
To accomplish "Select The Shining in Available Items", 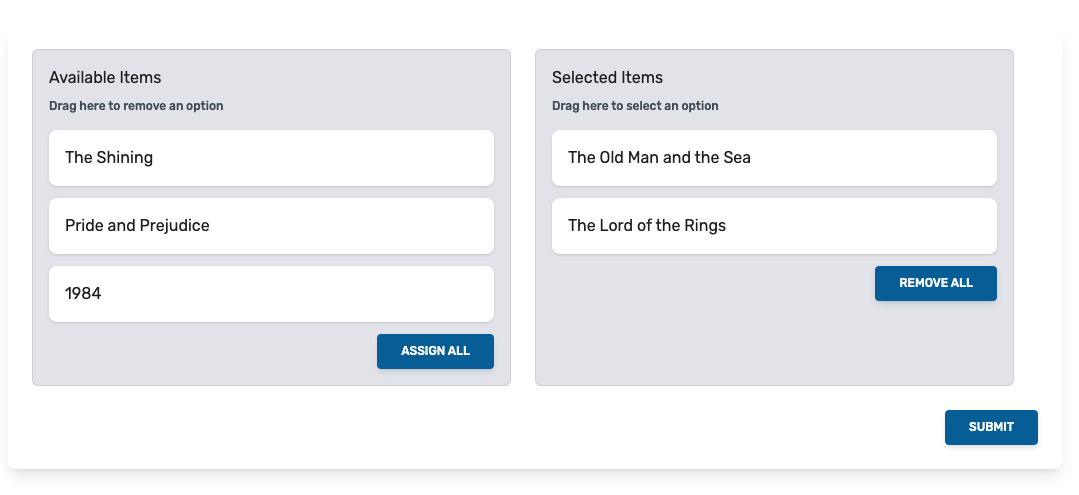I will tap(271, 158).
